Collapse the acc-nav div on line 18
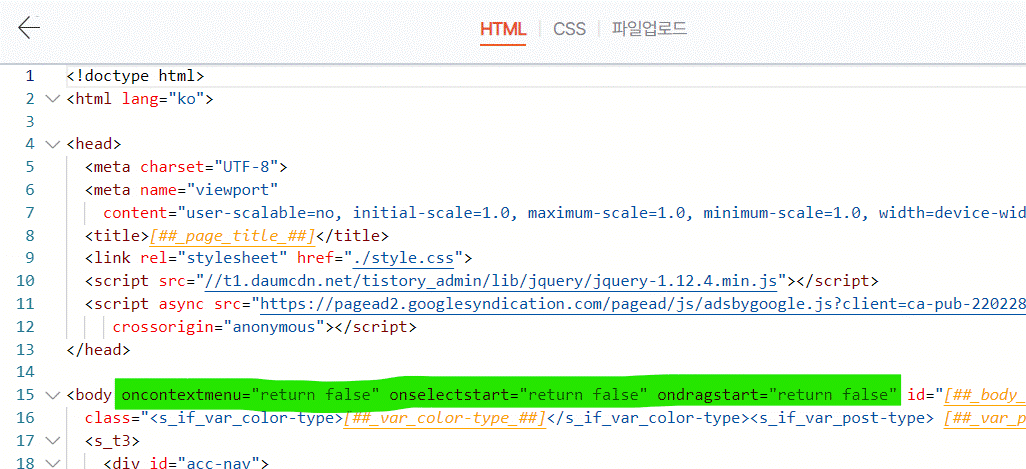This screenshot has height=469, width=1026. click(x=52, y=464)
